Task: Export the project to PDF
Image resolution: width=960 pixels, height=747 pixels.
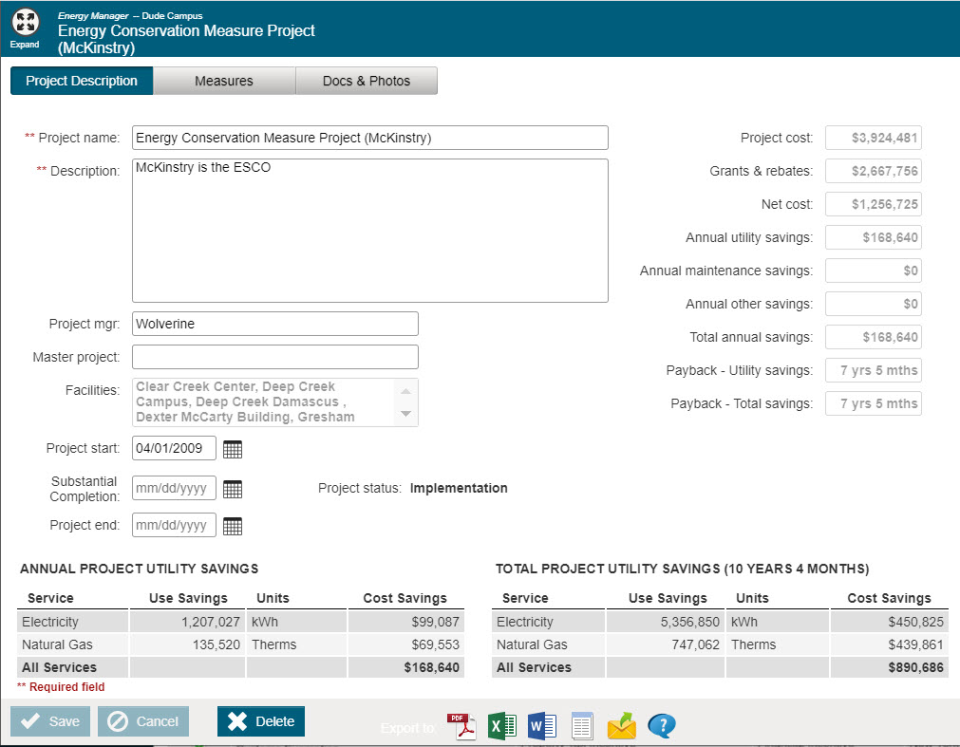Action: click(462, 727)
